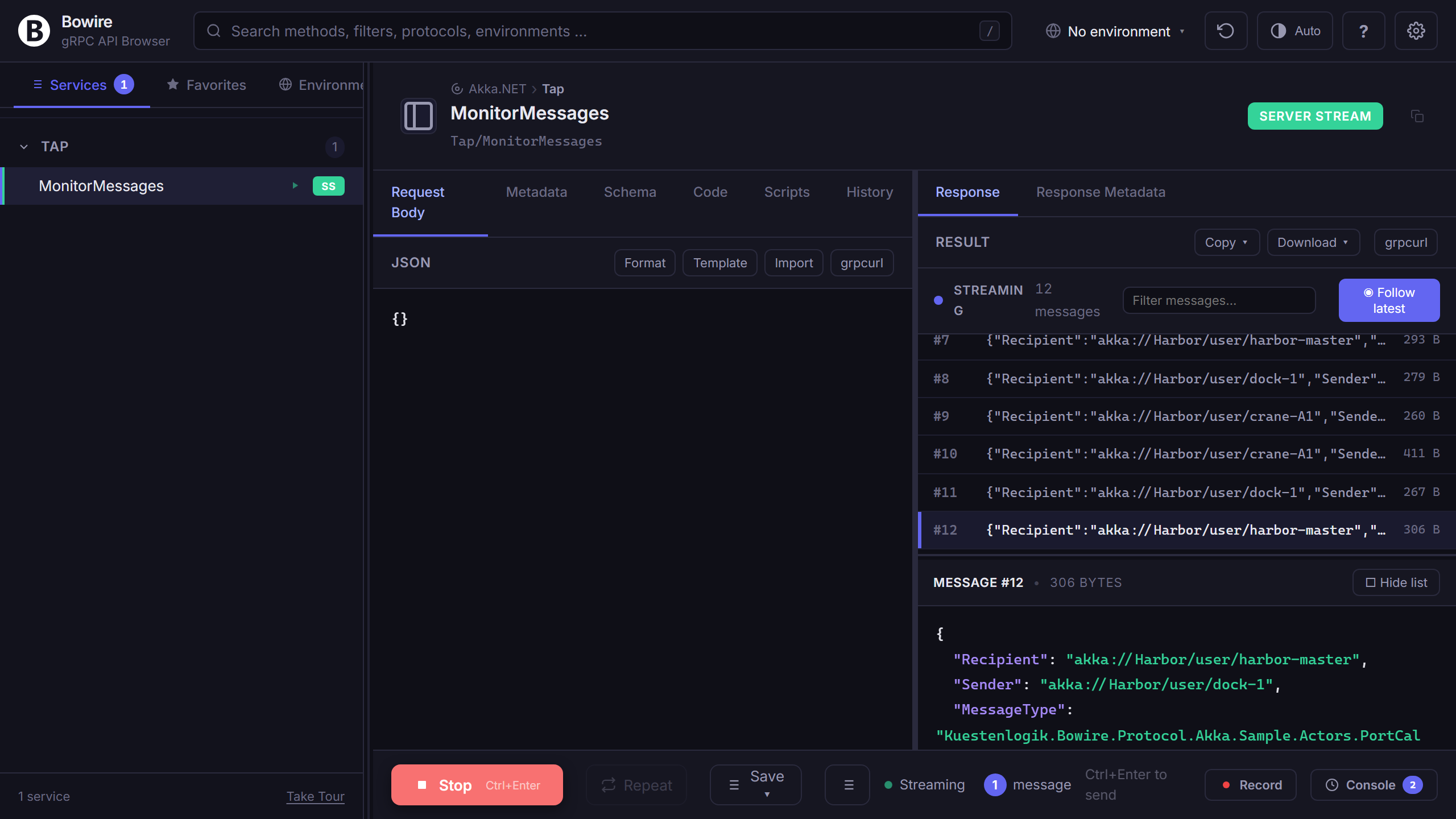Viewport: 1456px width, 819px height.
Task: Click the Template button
Action: (x=719, y=263)
